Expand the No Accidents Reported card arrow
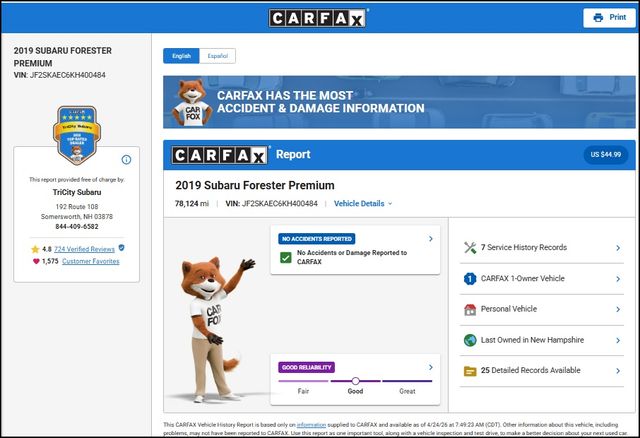This screenshot has height=438, width=640. 430,239
